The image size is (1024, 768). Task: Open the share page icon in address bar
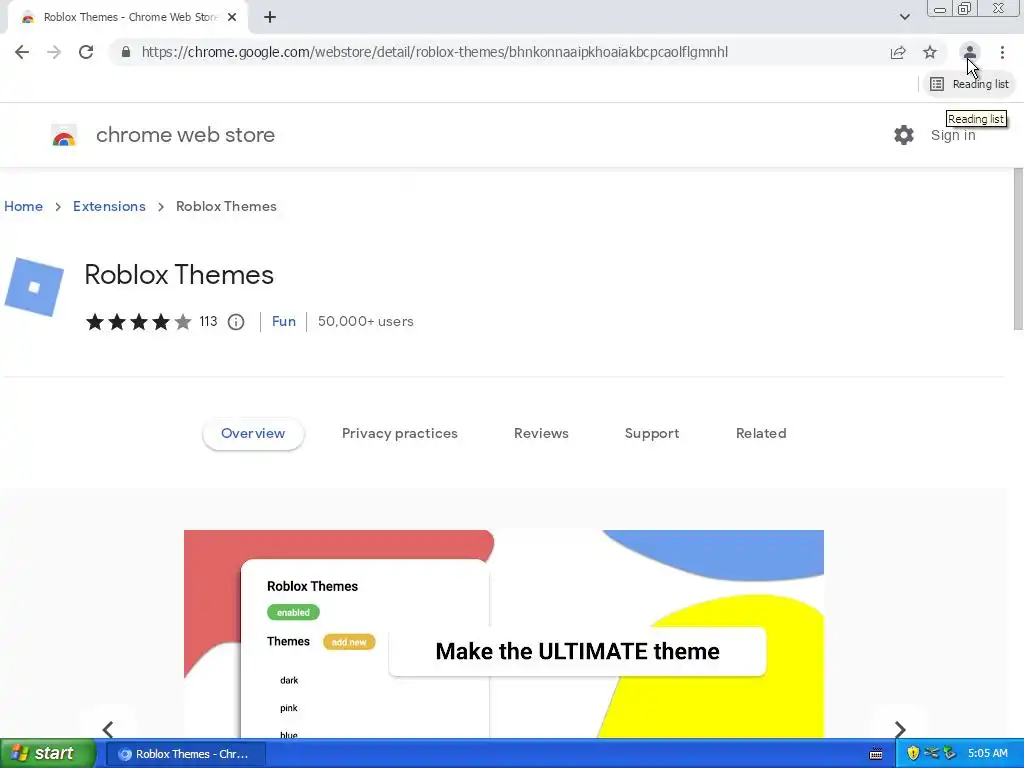(898, 52)
